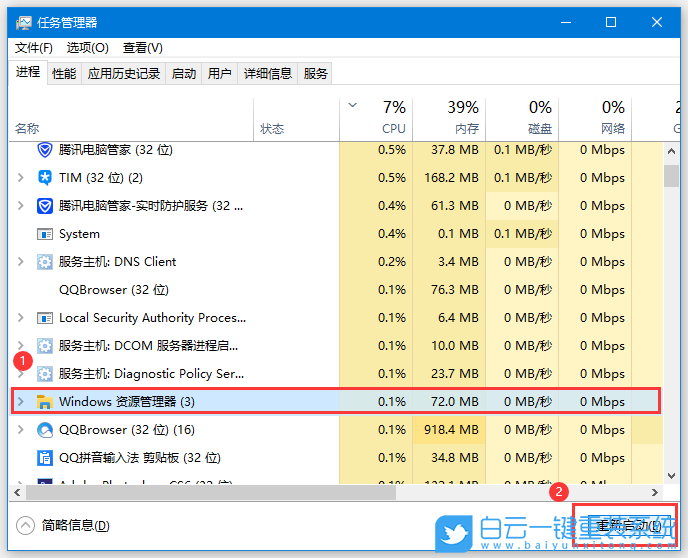Click the vertical scrollbar down arrow

pos(671,476)
